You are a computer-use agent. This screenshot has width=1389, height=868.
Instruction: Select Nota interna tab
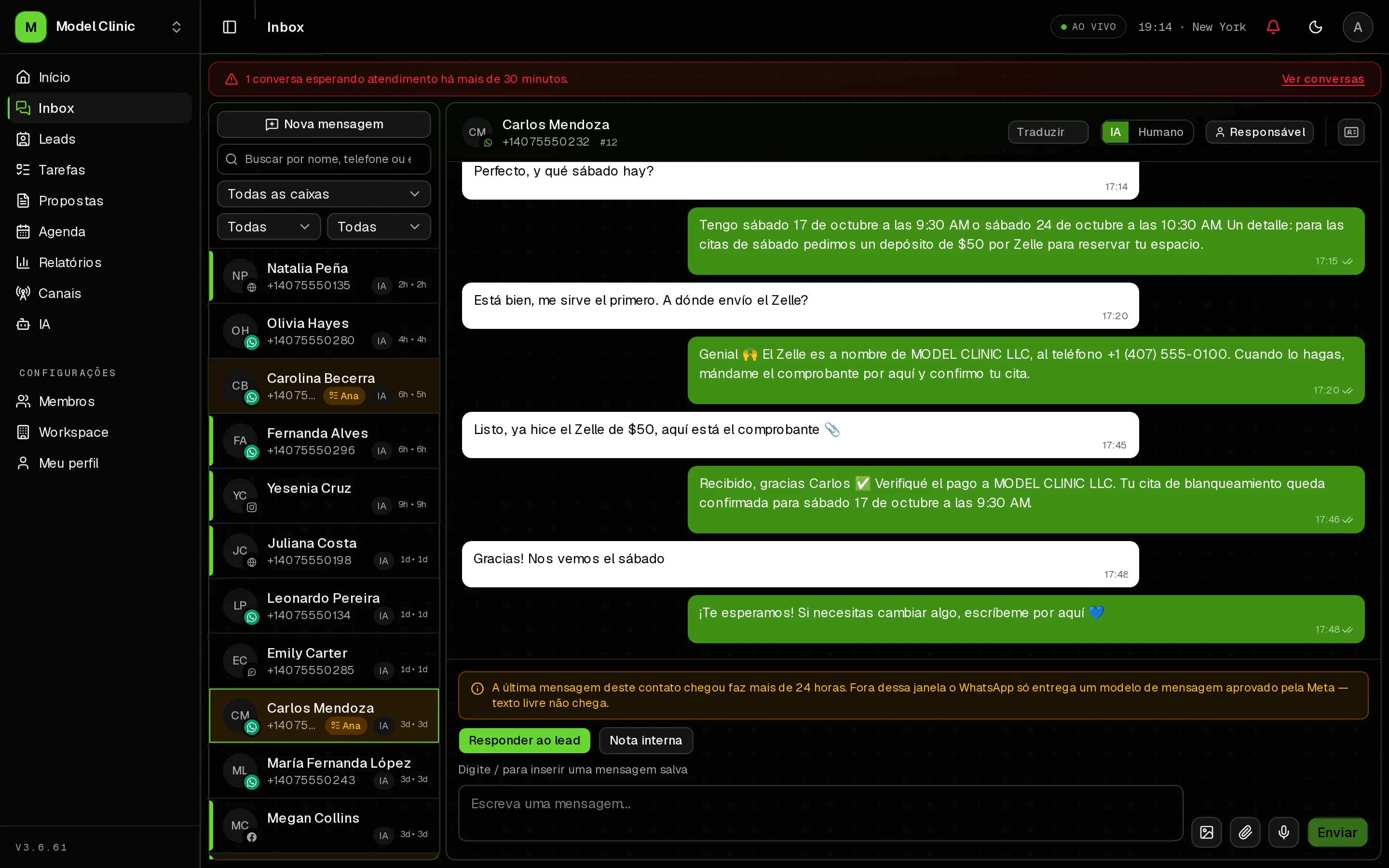pos(646,741)
